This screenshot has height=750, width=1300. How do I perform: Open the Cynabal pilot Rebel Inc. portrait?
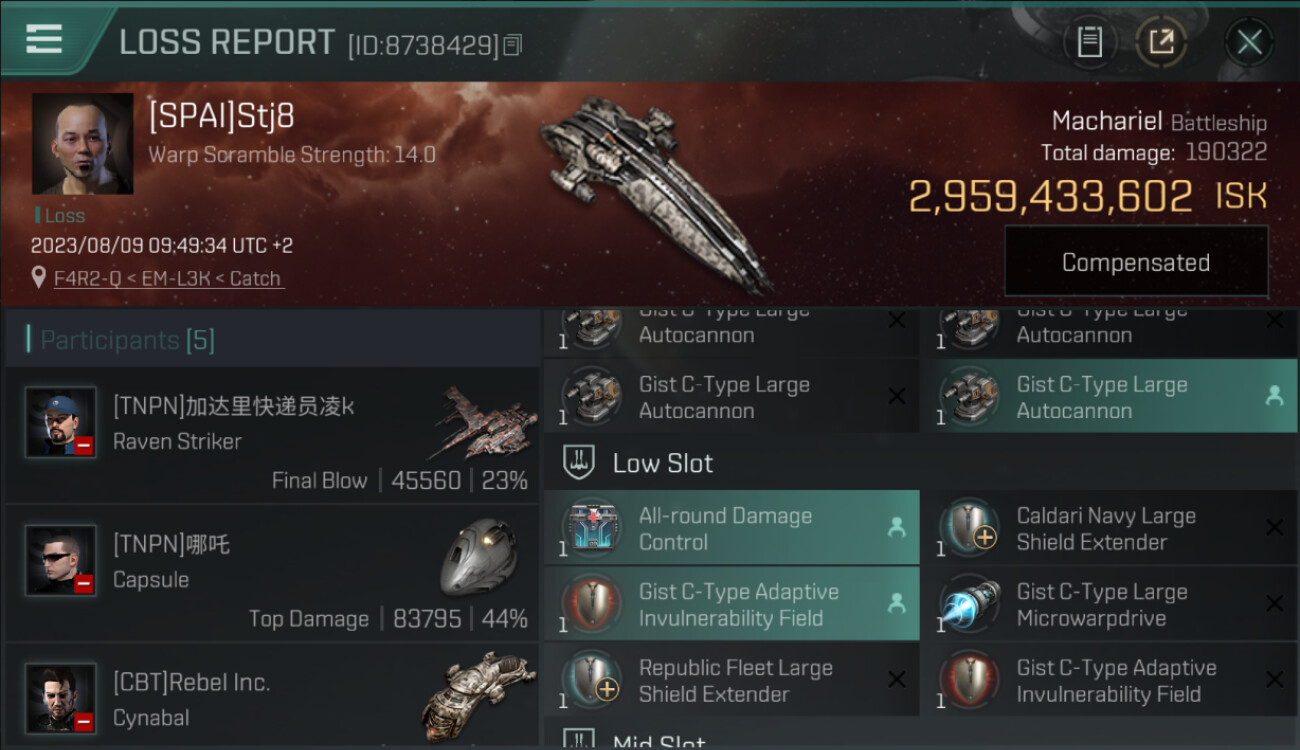click(61, 697)
